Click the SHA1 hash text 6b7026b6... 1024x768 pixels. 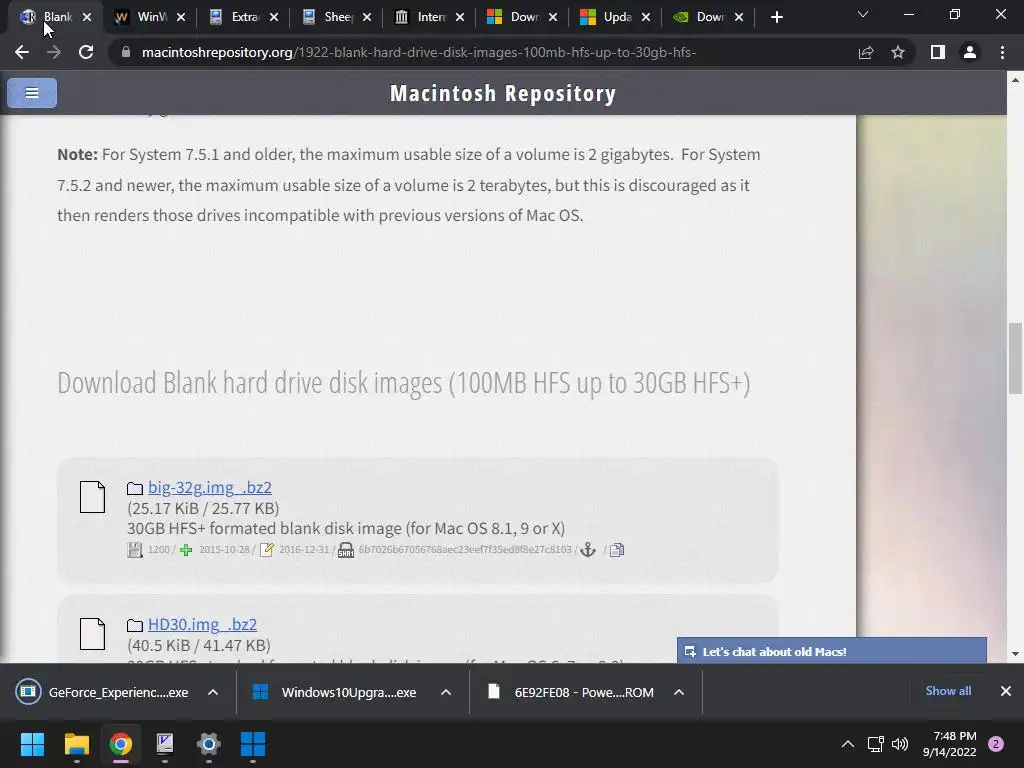click(465, 550)
